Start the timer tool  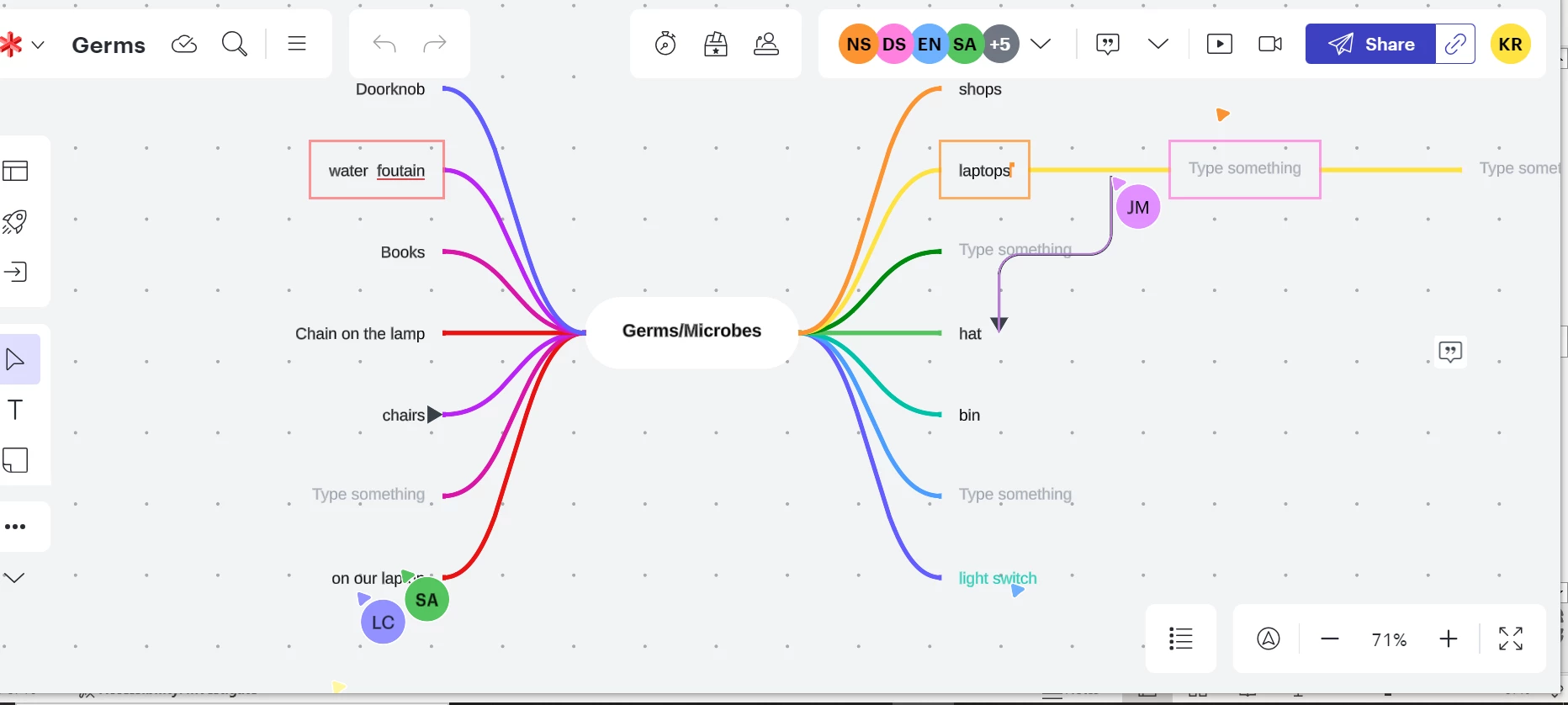coord(665,44)
